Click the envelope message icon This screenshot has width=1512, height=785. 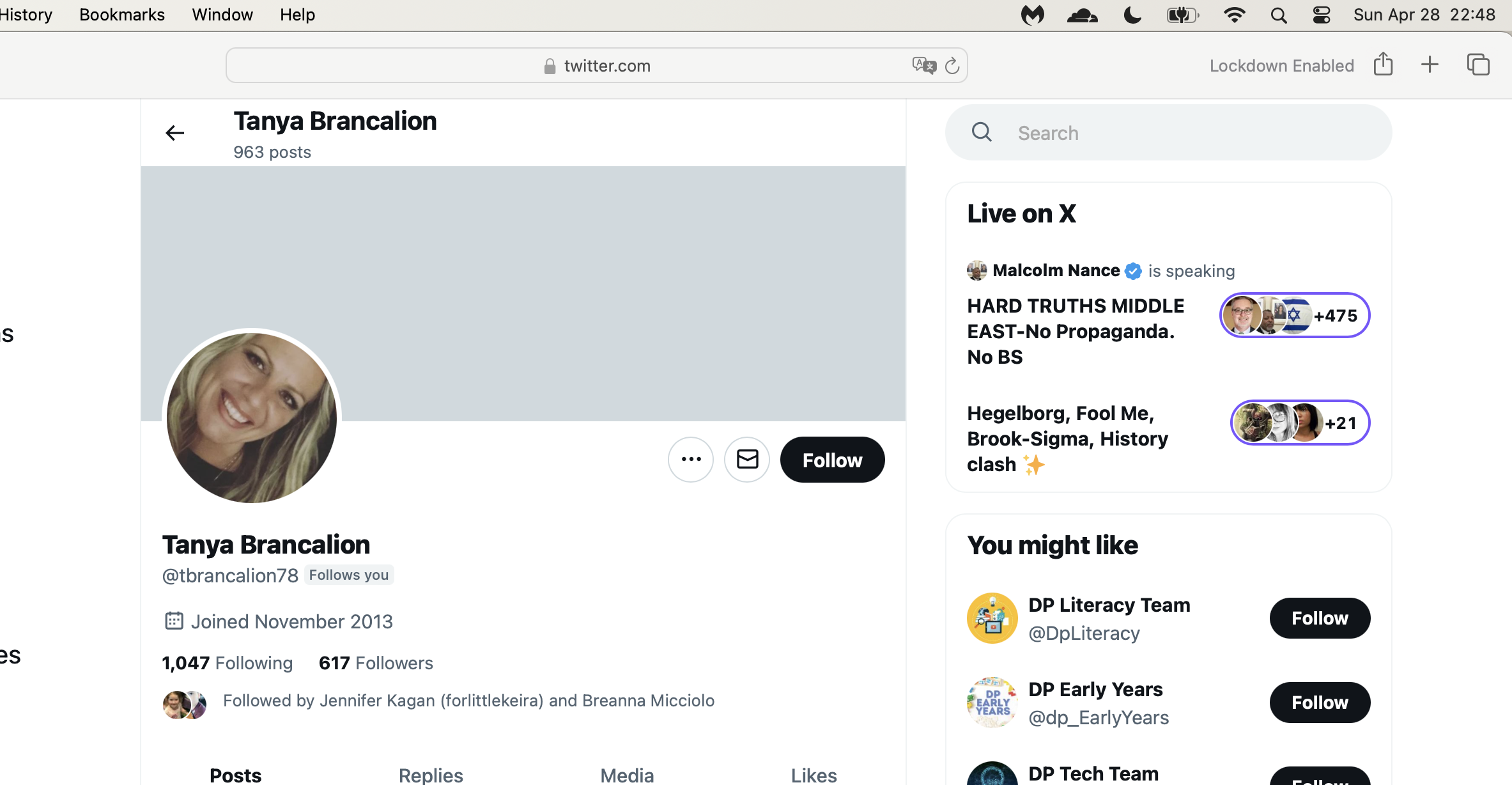point(747,460)
